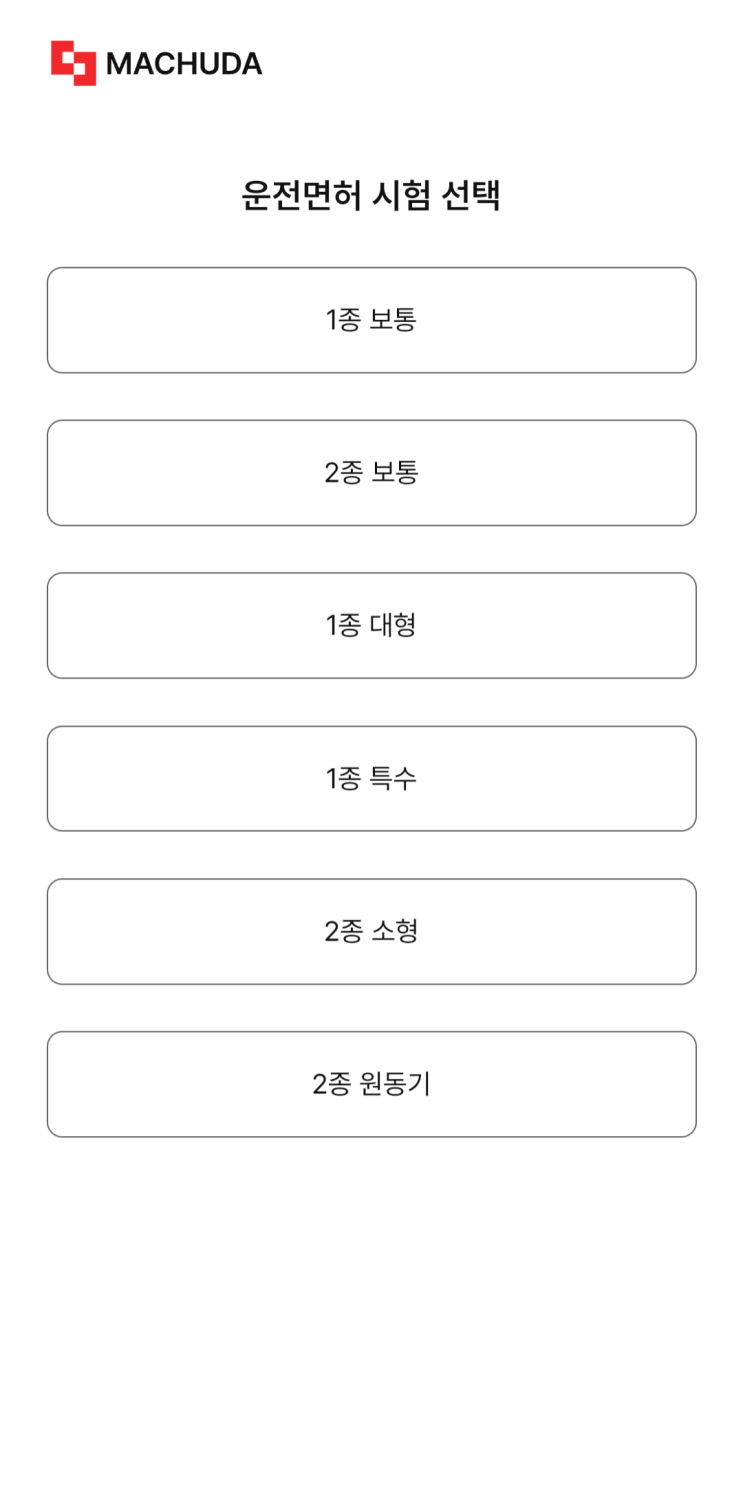Tap the 1종 대형 label text
This screenshot has height=1498, width=743.
(371, 626)
